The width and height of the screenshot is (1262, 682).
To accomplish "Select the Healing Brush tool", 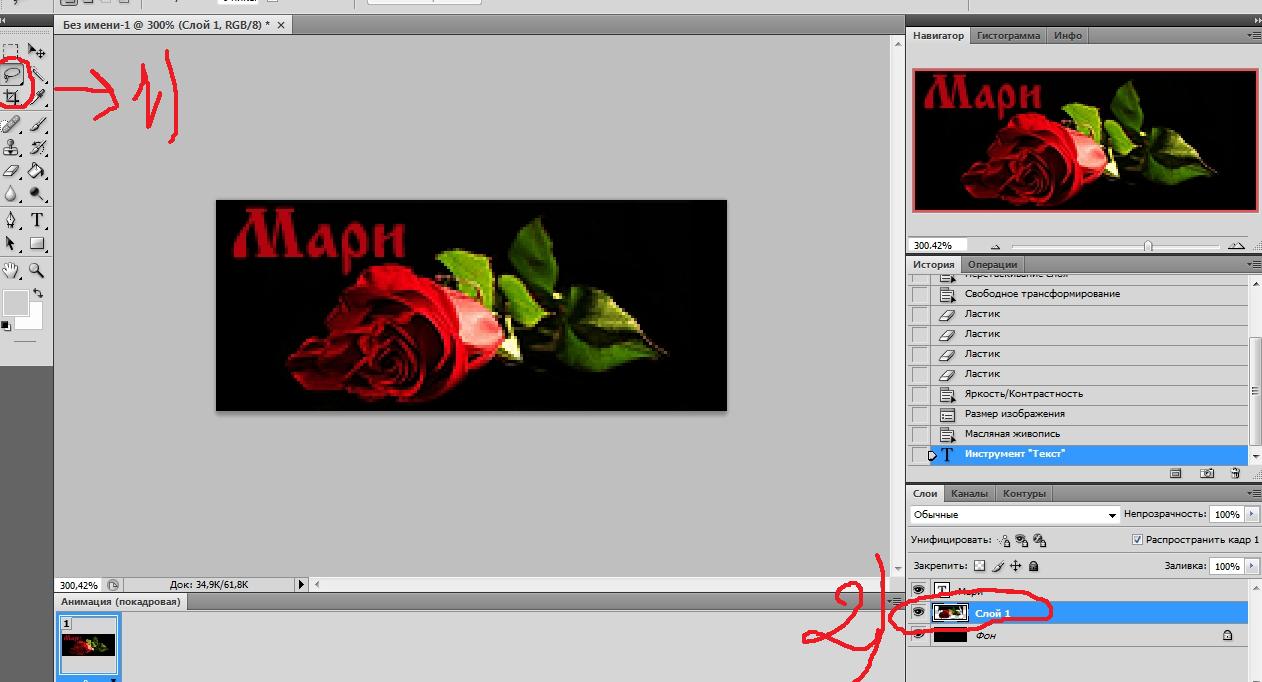I will [11, 125].
